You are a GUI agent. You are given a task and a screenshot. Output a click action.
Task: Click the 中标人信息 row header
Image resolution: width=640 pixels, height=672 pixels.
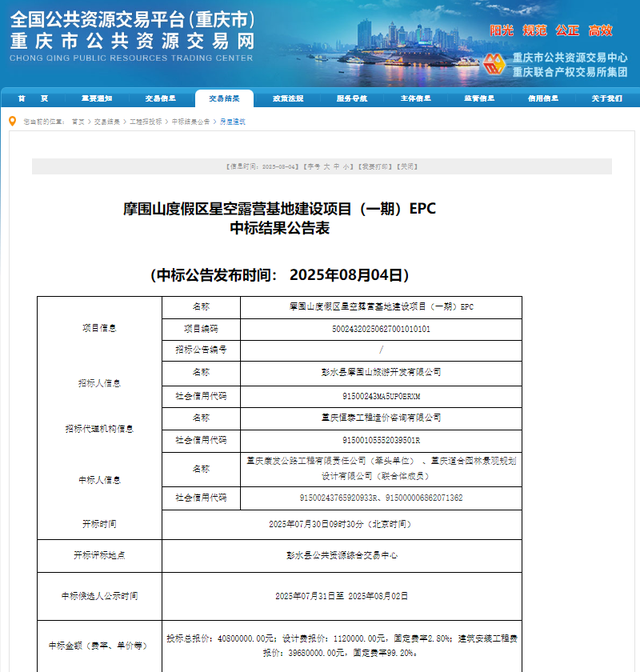99,480
